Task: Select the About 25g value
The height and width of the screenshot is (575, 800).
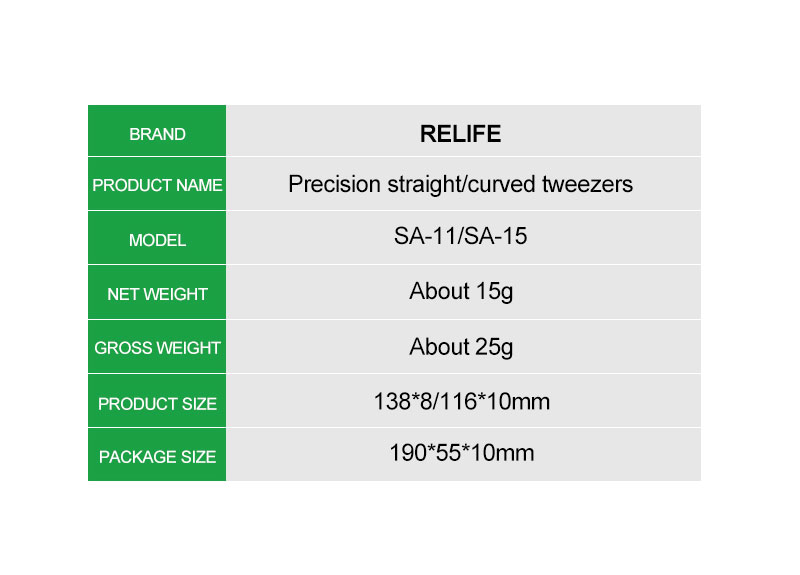Action: pyautogui.click(x=461, y=347)
